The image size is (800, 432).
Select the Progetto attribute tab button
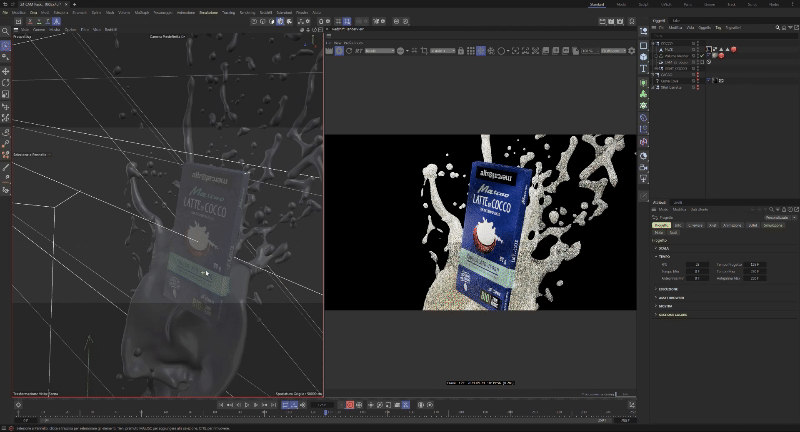click(x=661, y=225)
